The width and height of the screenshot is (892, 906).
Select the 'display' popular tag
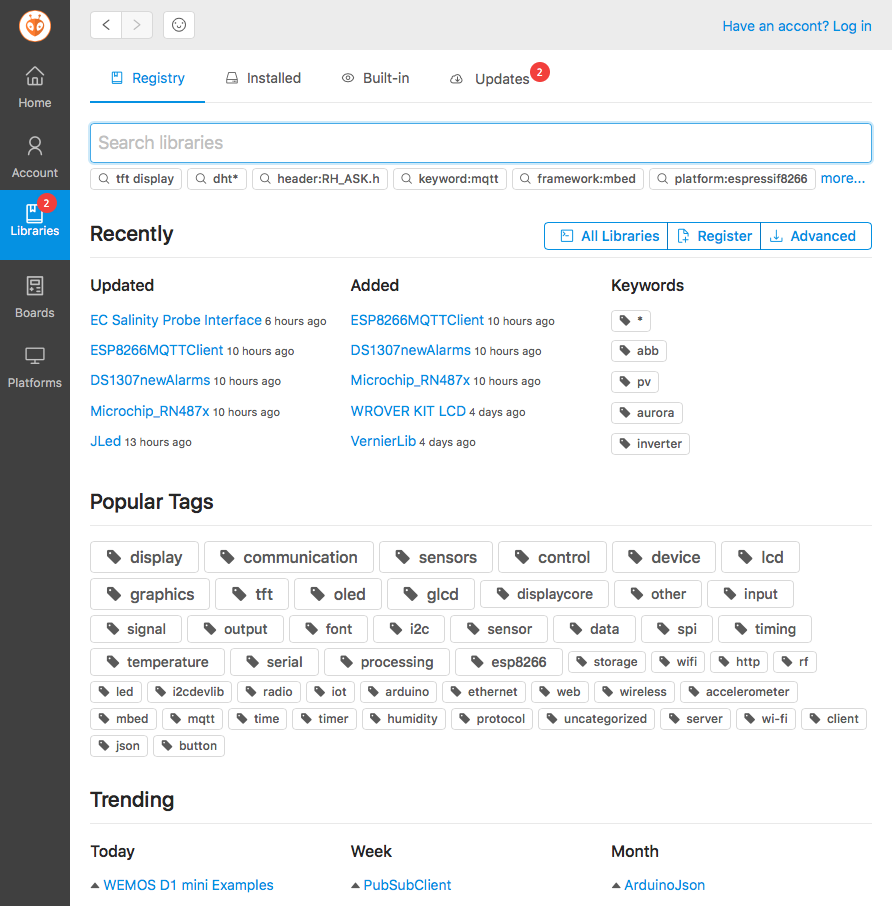(x=144, y=557)
